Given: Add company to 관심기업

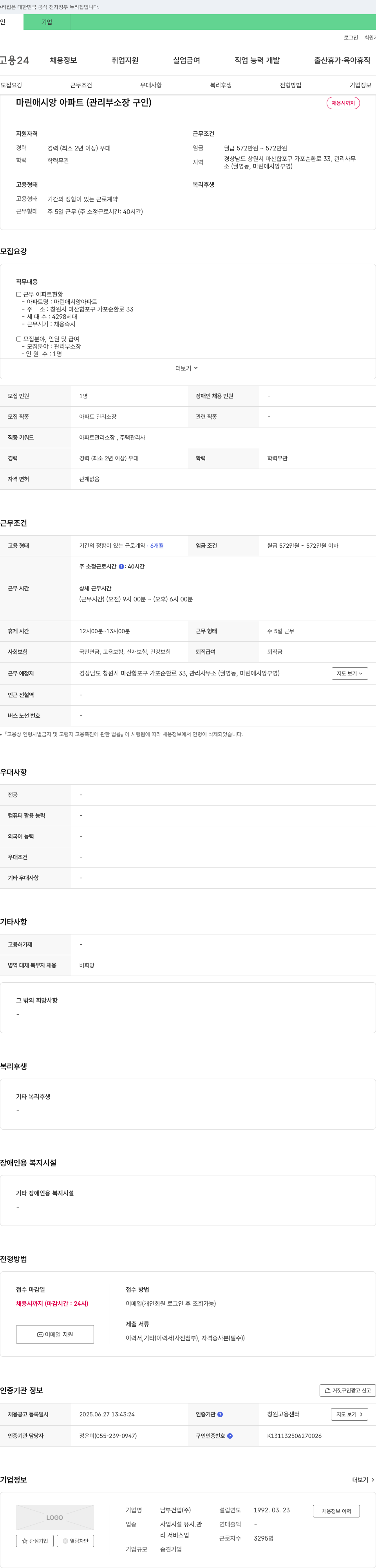Looking at the screenshot, I should coord(35,1541).
